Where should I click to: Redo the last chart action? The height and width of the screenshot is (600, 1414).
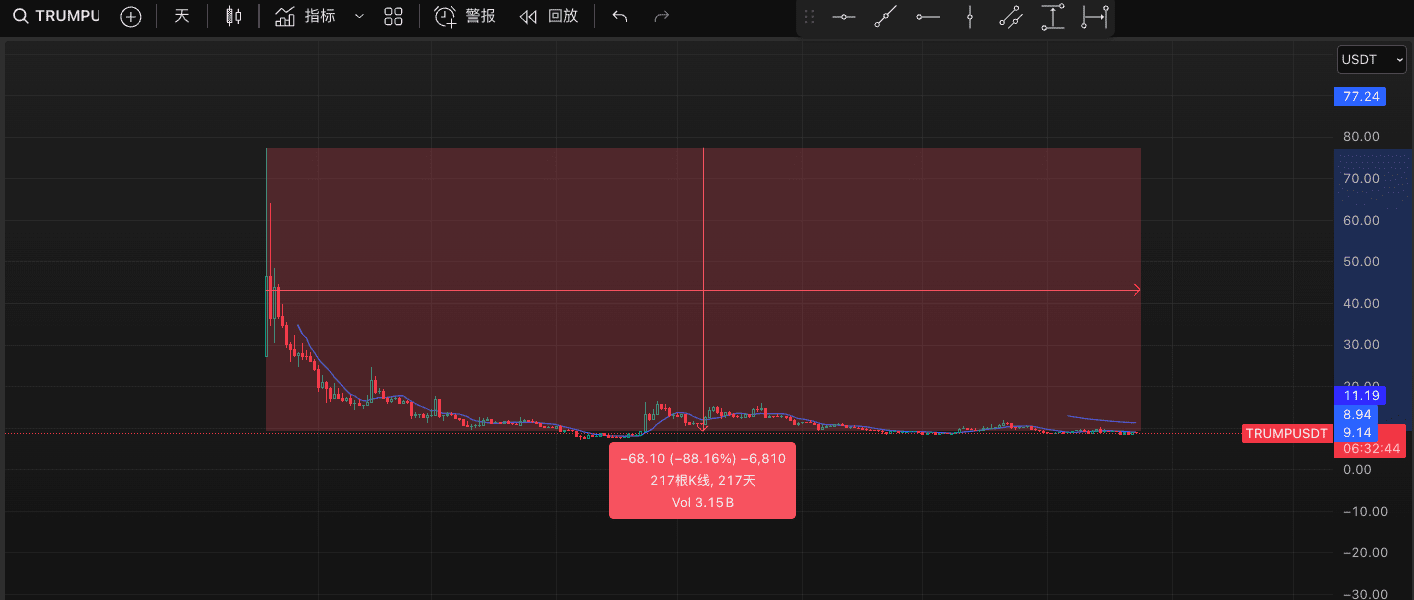tap(661, 16)
